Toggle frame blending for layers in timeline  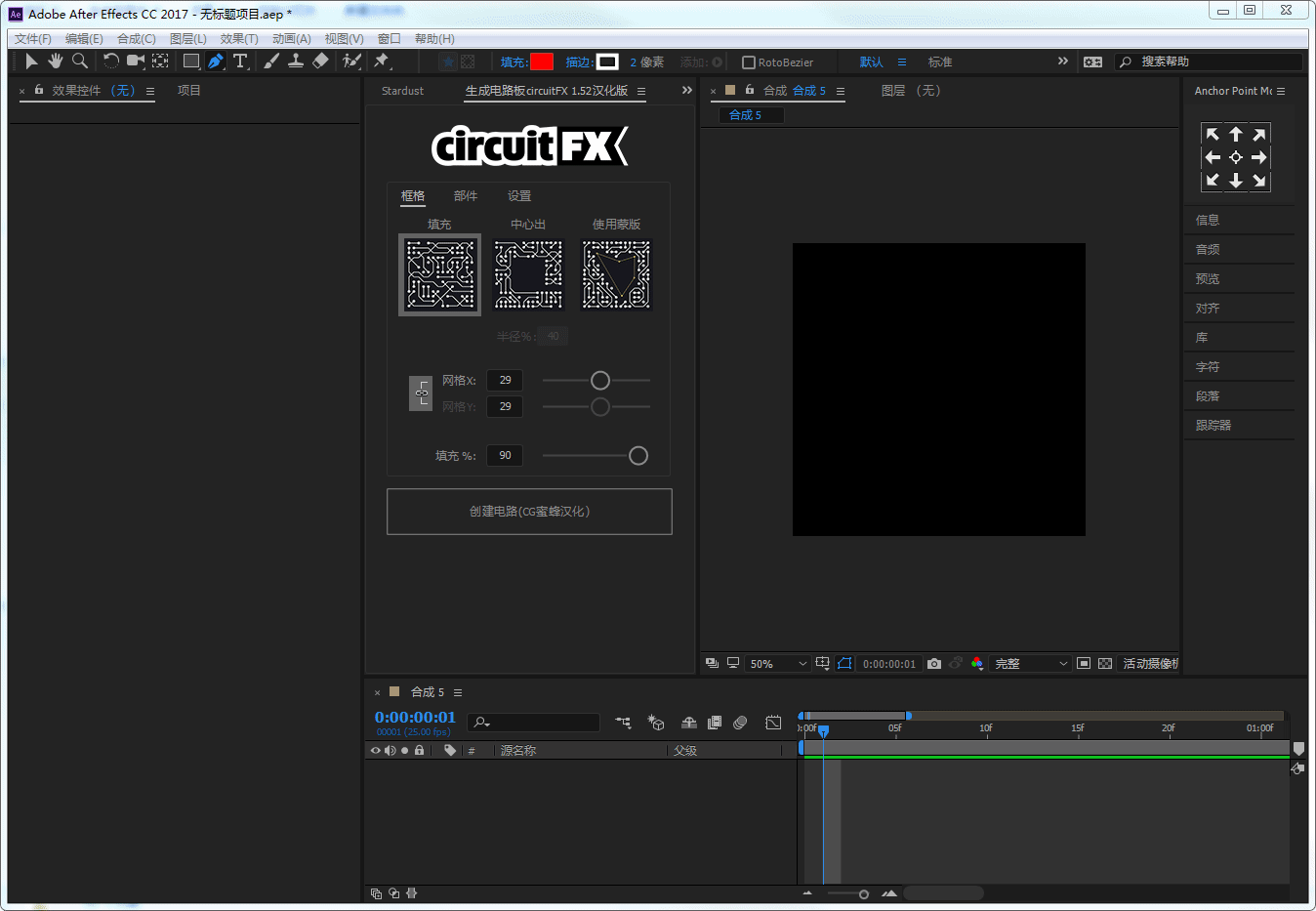[x=715, y=723]
